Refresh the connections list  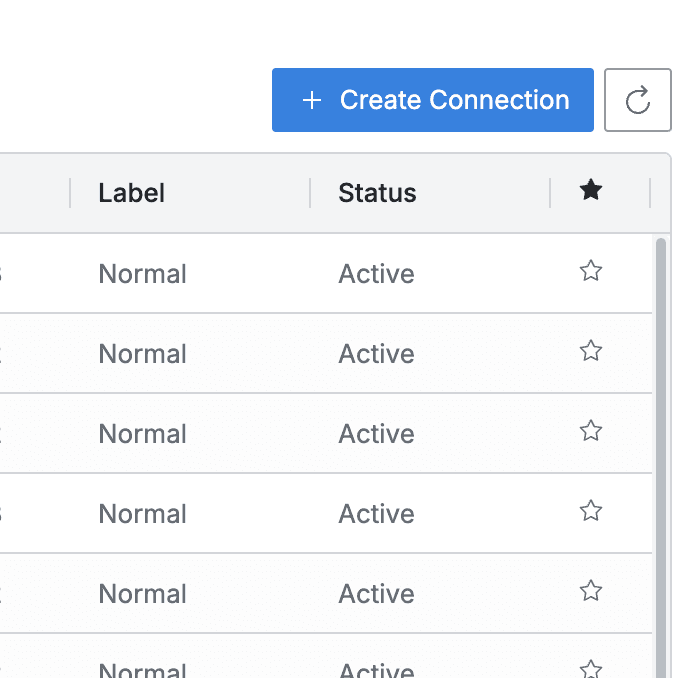pos(637,100)
